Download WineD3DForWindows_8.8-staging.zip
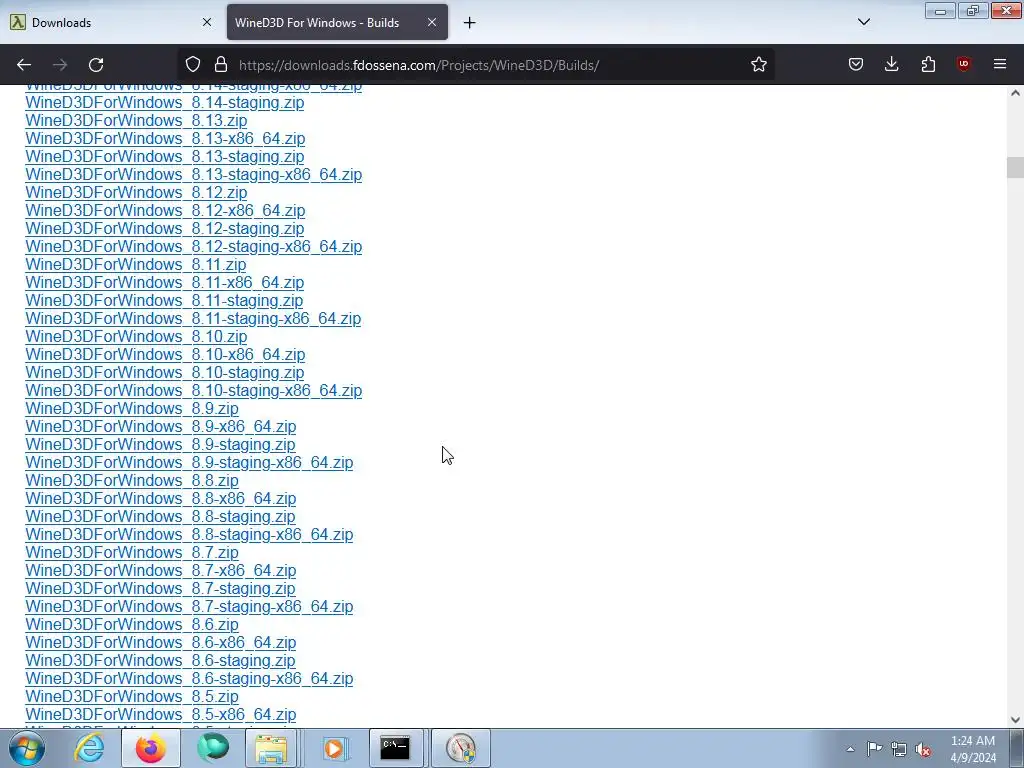 pyautogui.click(x=161, y=516)
